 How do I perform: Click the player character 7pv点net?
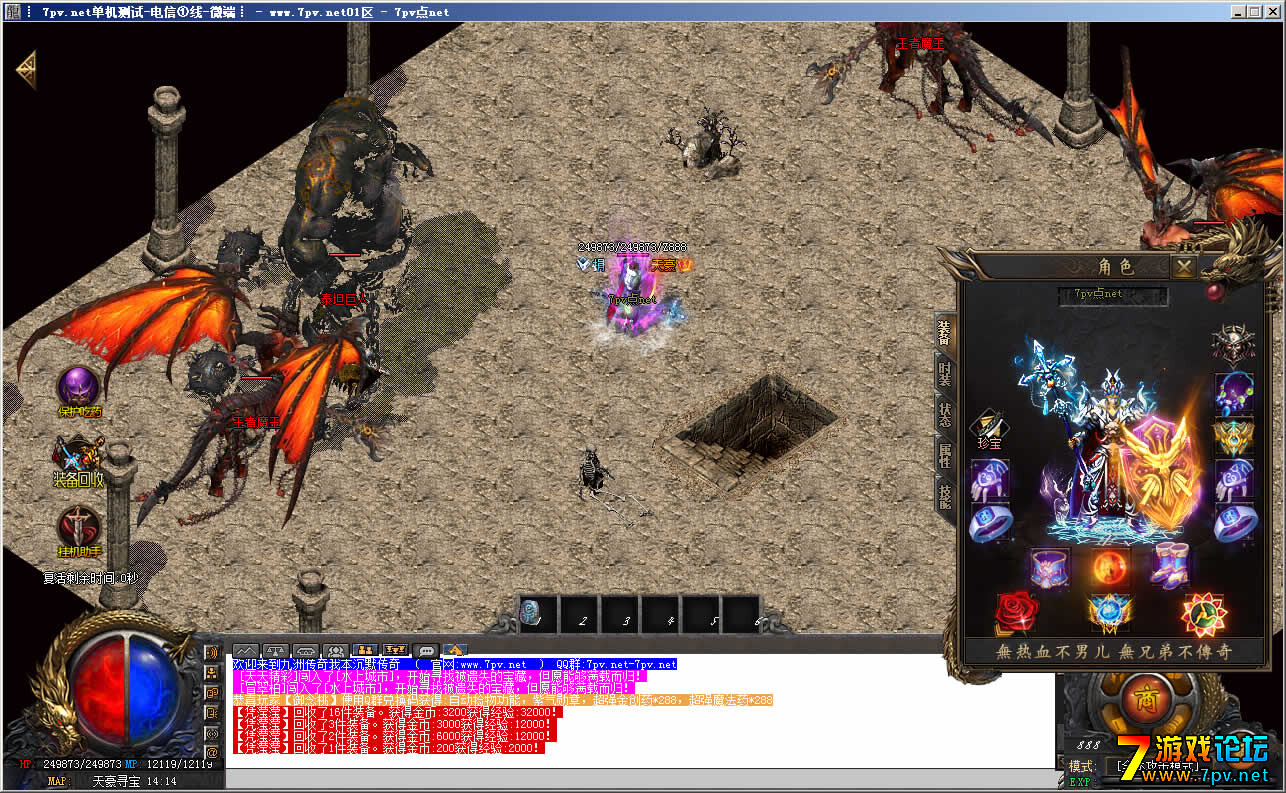[633, 300]
